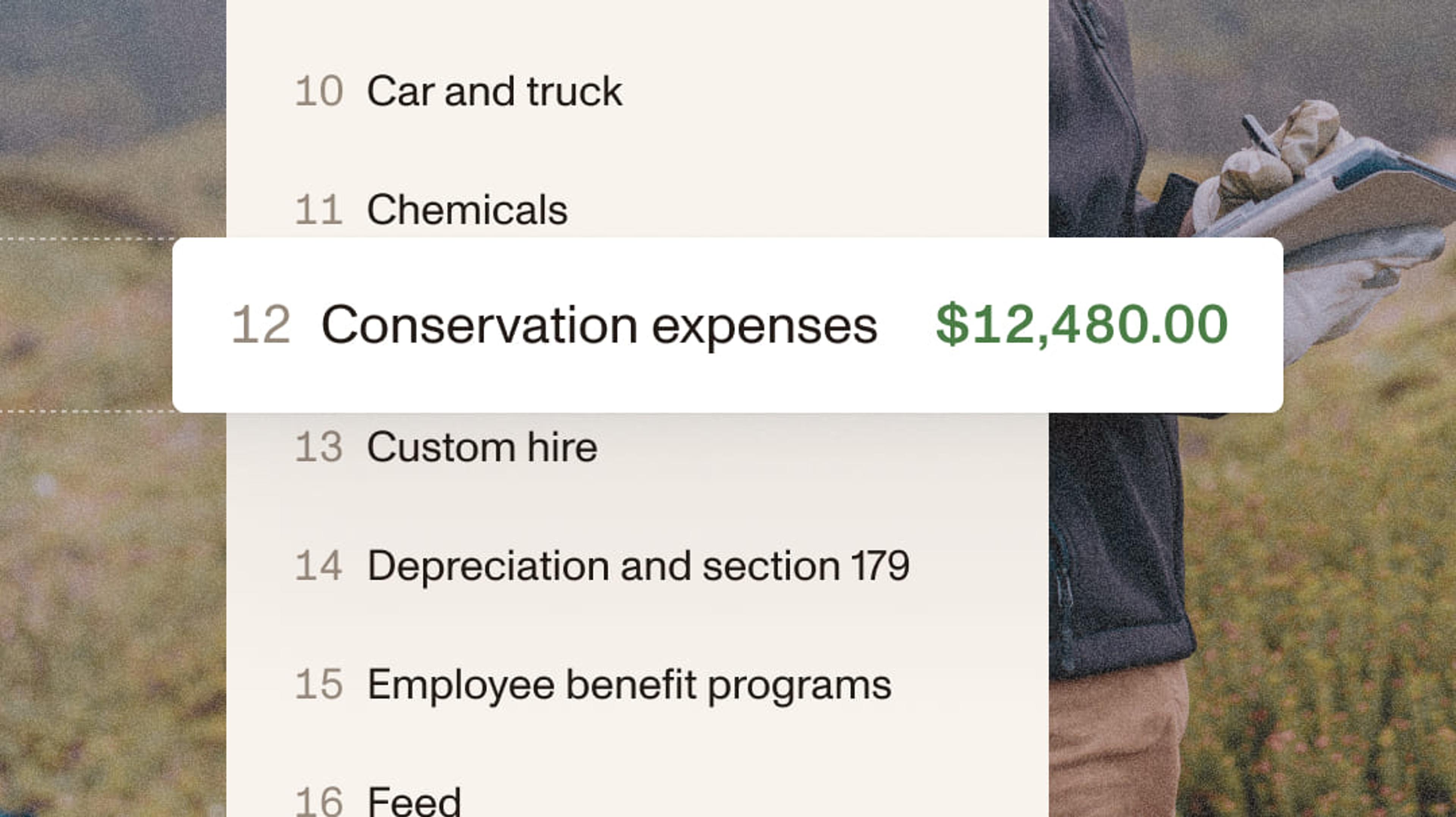
Task: Select the Conservation expenses label
Action: [599, 325]
